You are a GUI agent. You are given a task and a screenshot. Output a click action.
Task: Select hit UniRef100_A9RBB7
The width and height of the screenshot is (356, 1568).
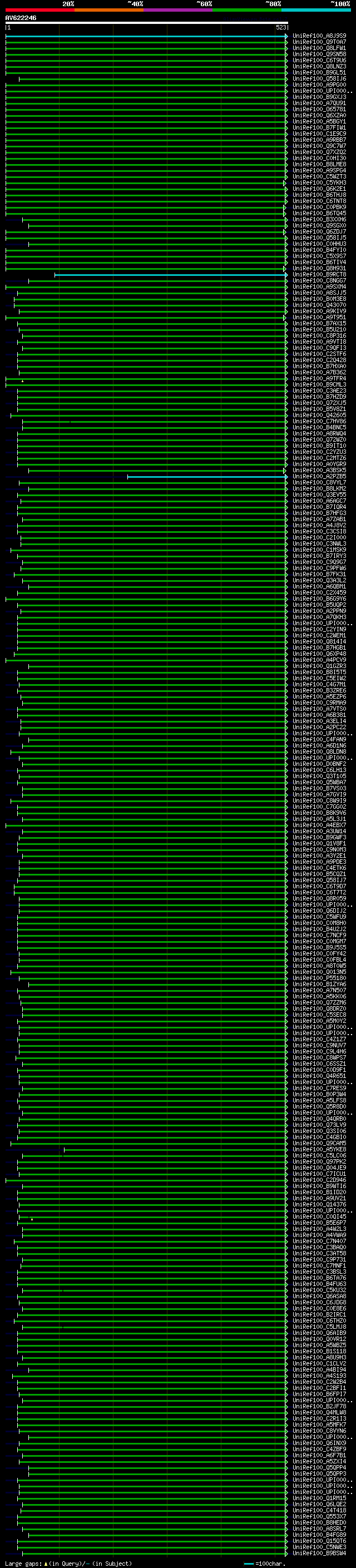point(319,141)
